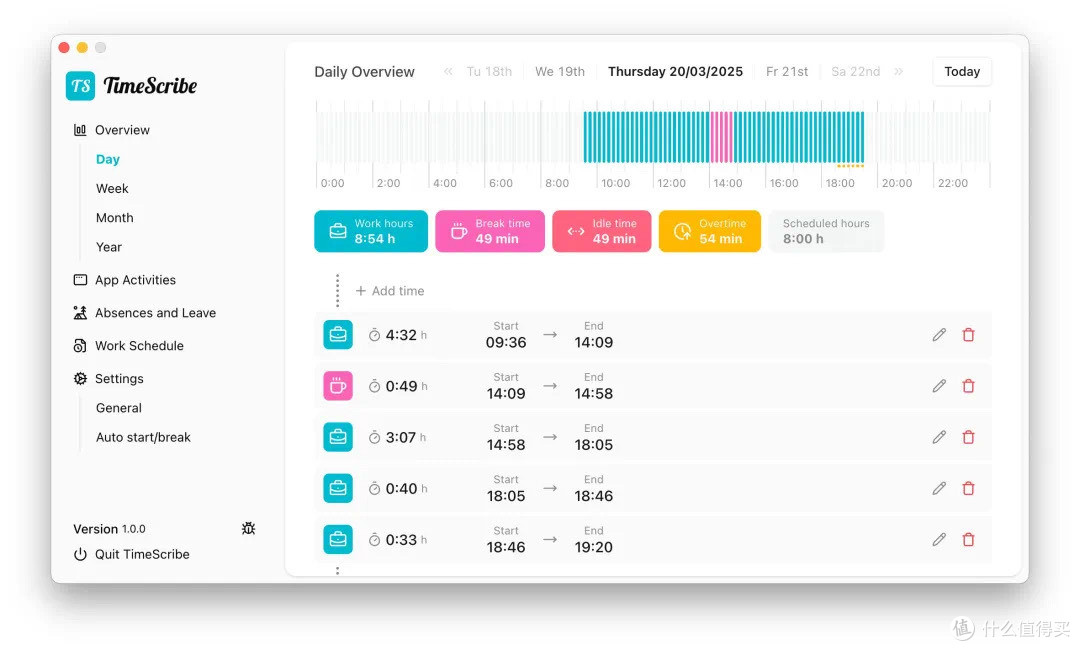Open the Settings section
This screenshot has width=1080, height=651.
pos(109,379)
